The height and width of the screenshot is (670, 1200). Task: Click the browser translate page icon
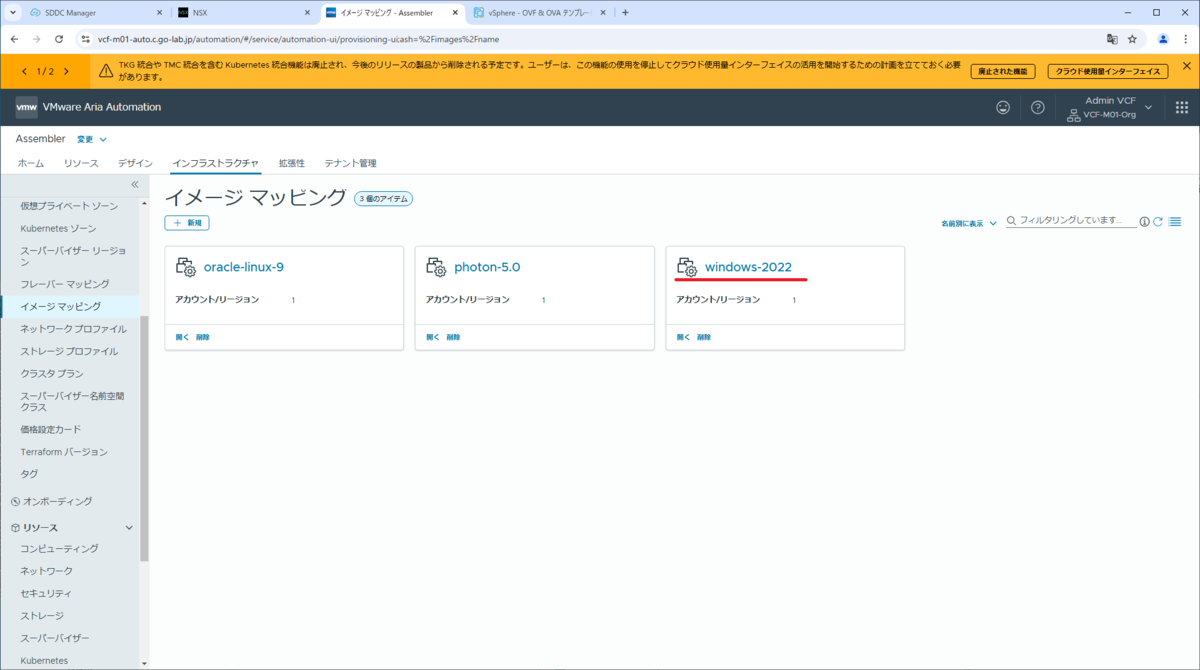click(1111, 39)
